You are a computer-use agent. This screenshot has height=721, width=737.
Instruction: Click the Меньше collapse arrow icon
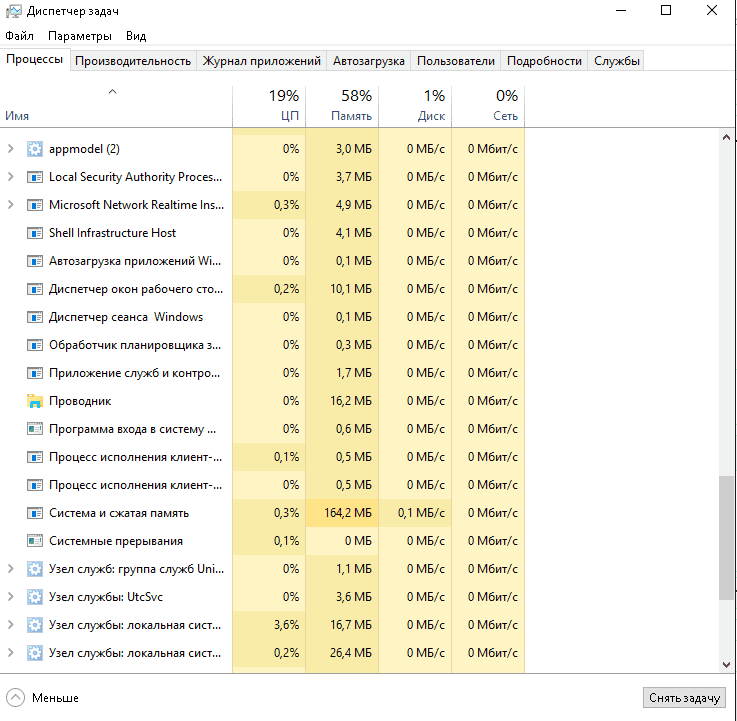point(16,697)
